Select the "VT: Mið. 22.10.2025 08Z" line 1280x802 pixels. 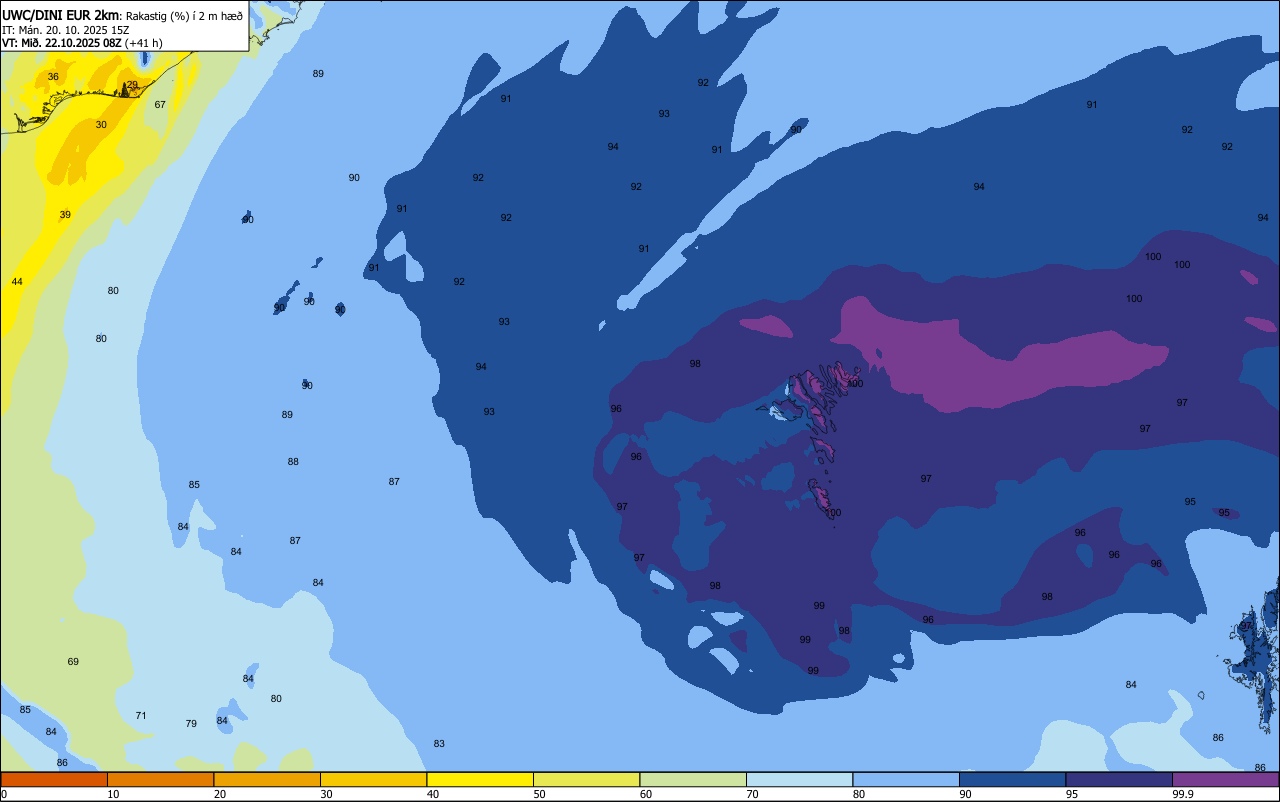[x=62, y=43]
